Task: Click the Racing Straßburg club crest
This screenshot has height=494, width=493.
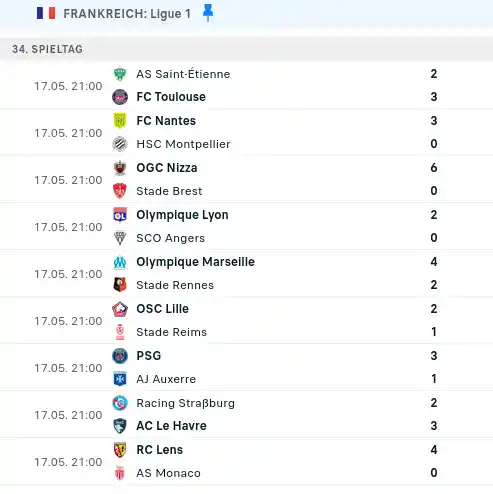Action: tap(120, 403)
